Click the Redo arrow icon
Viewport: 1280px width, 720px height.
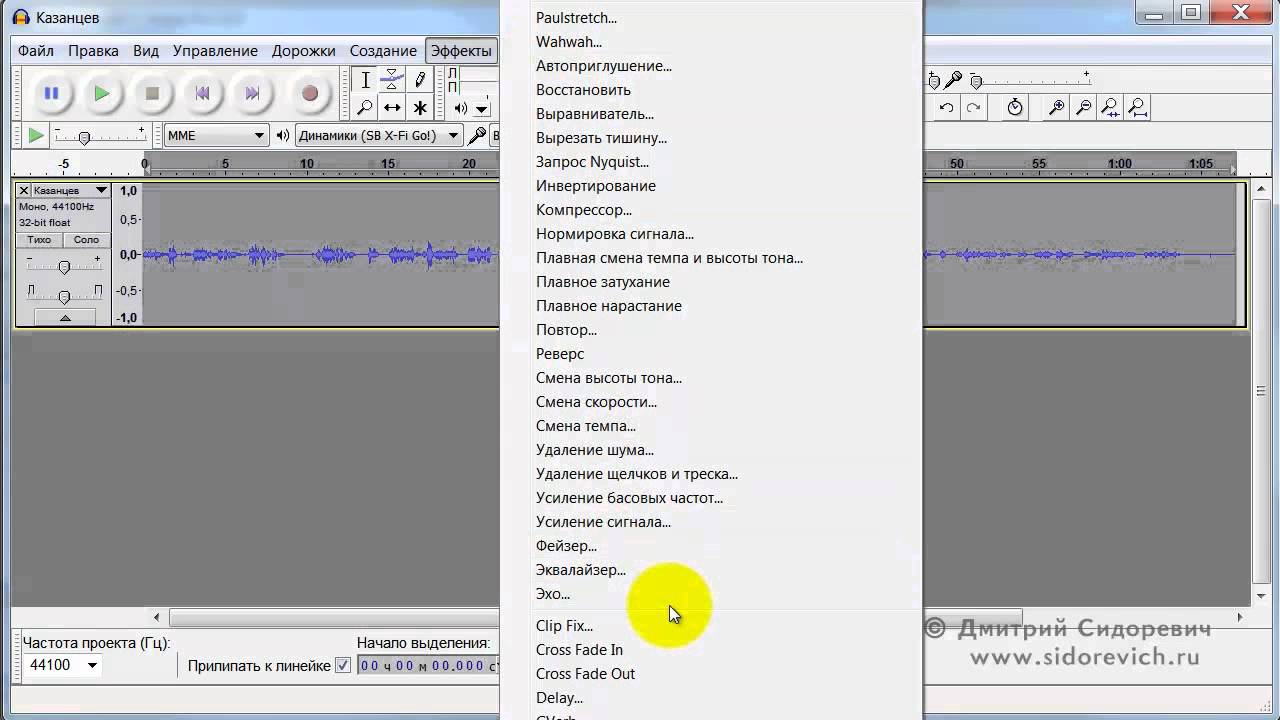point(972,107)
